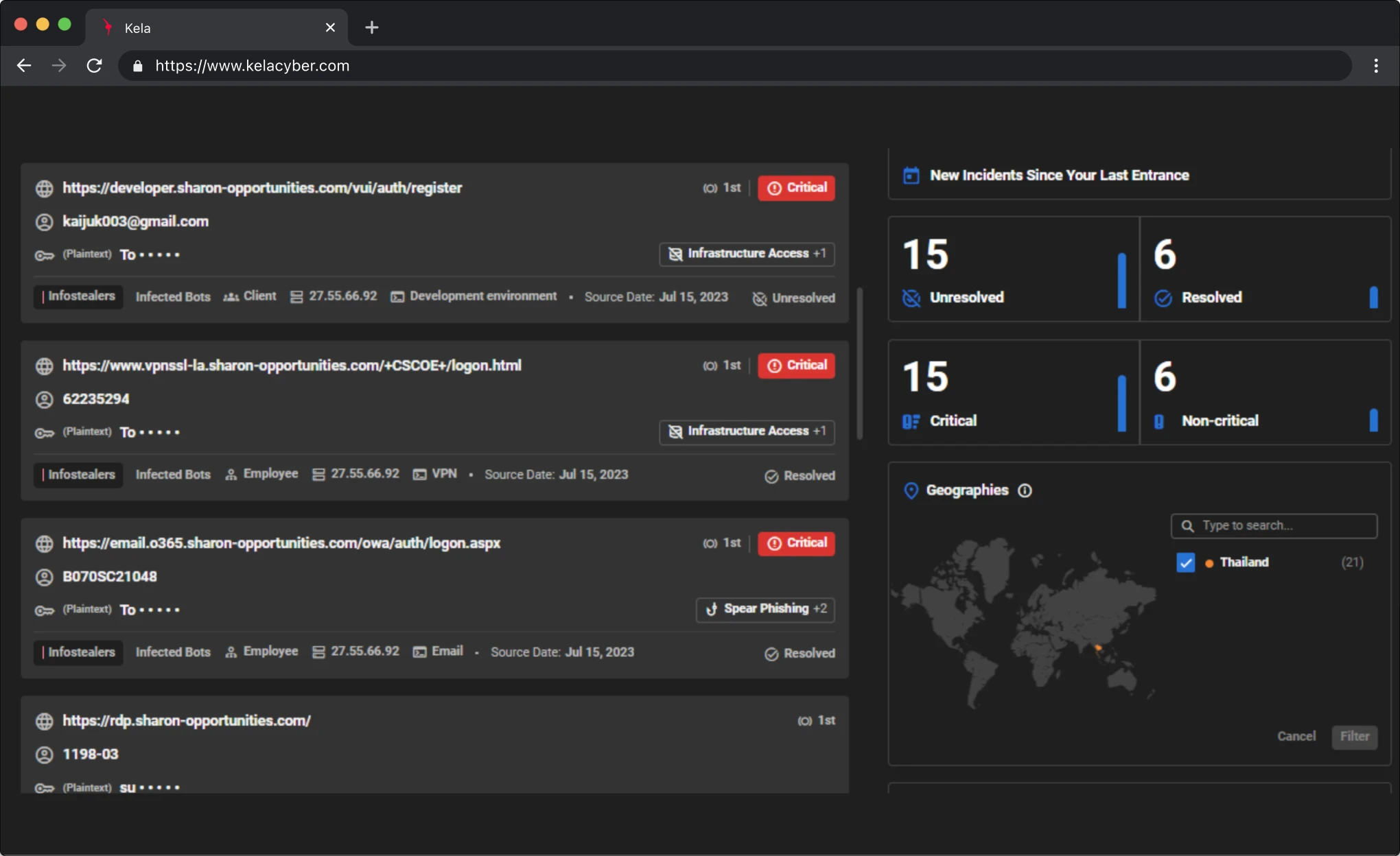
Task: Click the user icon next to 1198-03
Action: (x=45, y=755)
